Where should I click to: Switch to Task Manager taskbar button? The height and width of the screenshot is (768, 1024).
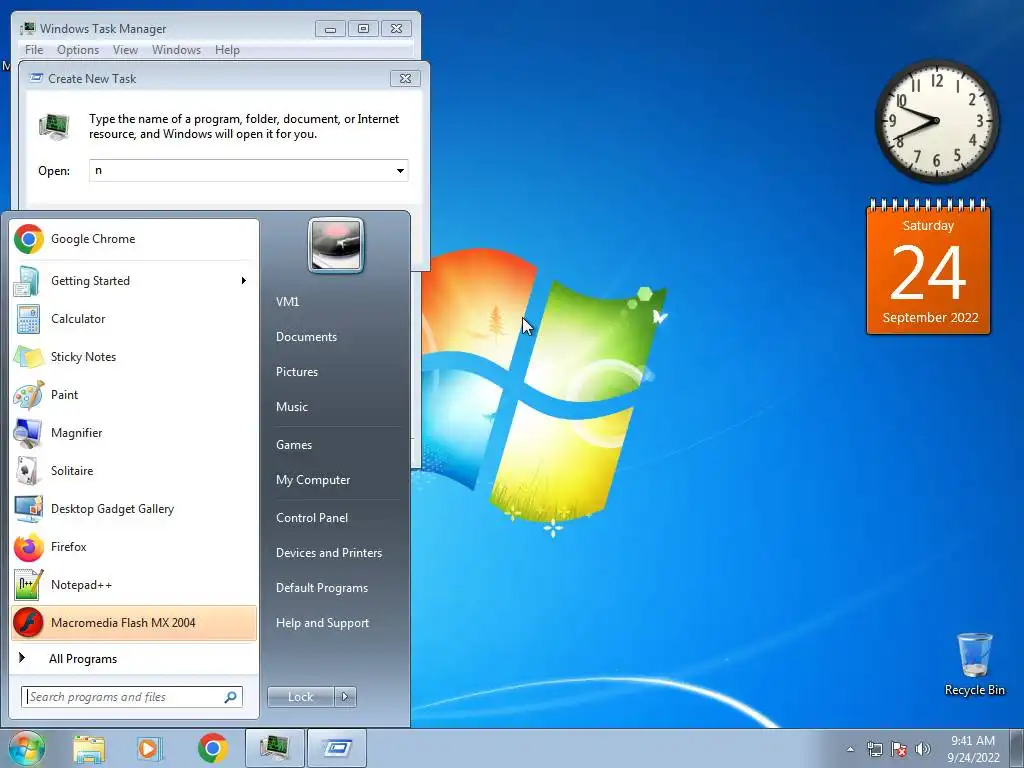275,748
